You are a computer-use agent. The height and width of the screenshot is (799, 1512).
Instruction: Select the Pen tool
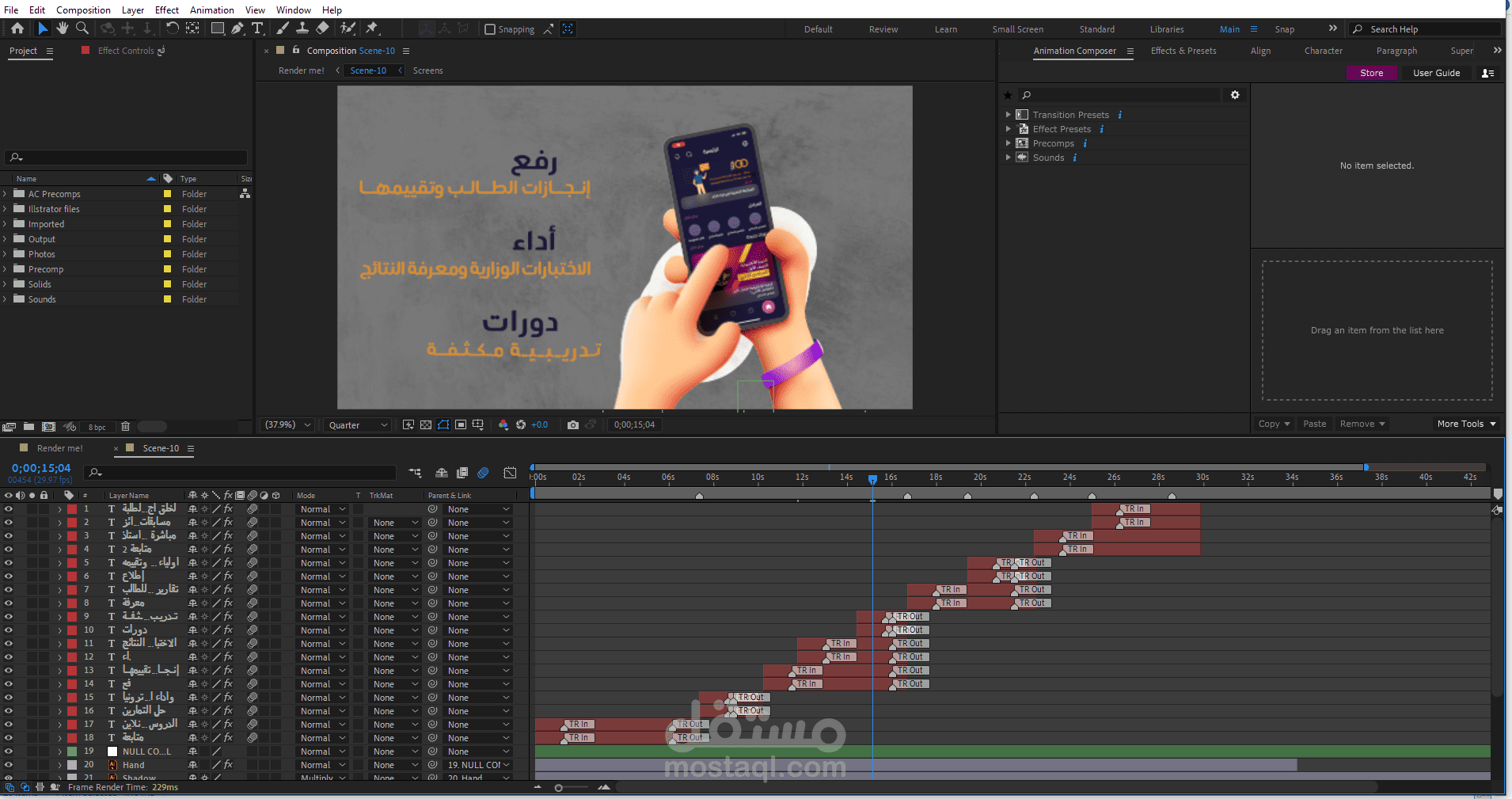coord(237,29)
